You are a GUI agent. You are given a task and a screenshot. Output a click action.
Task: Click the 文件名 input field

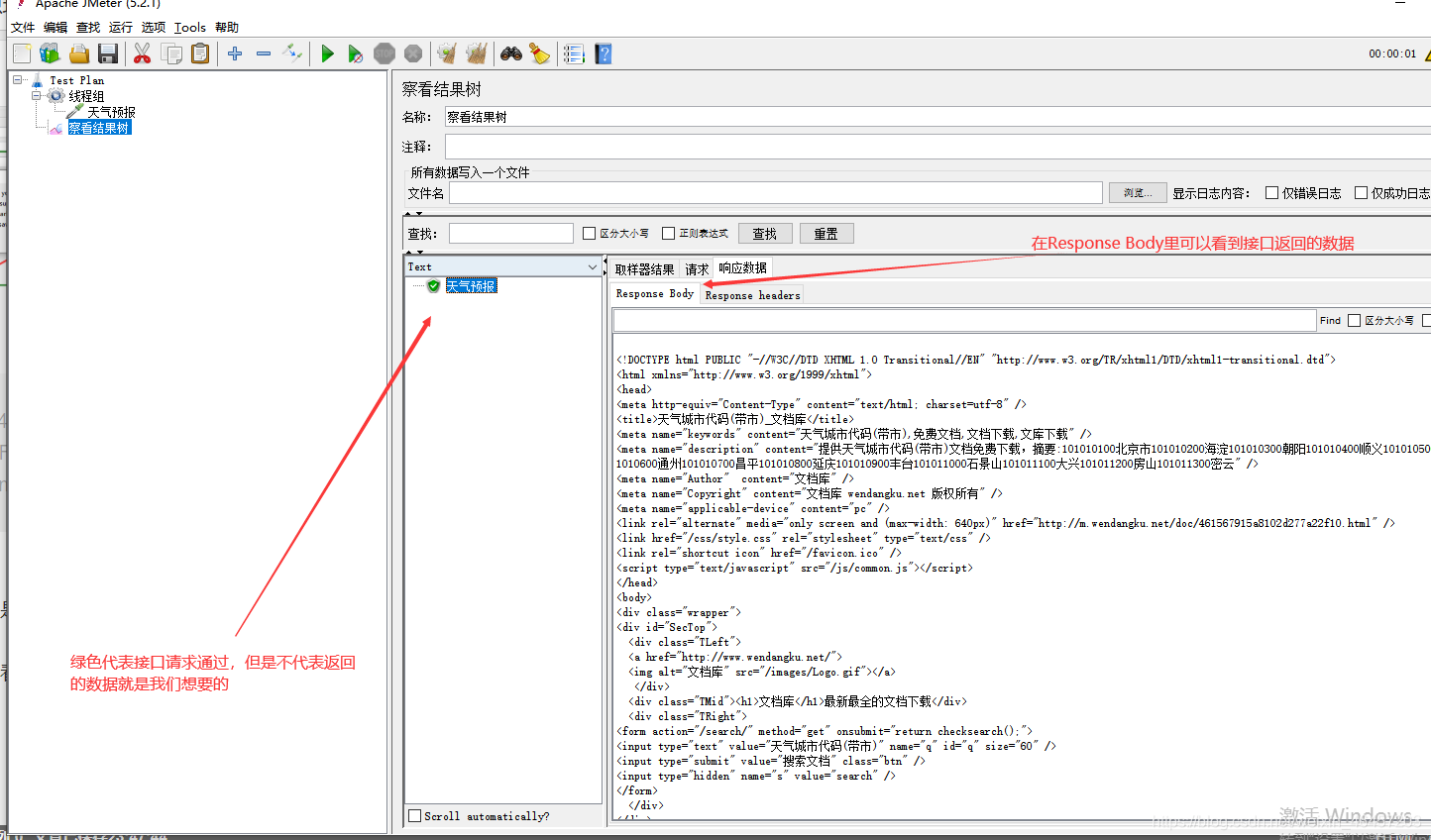click(776, 193)
